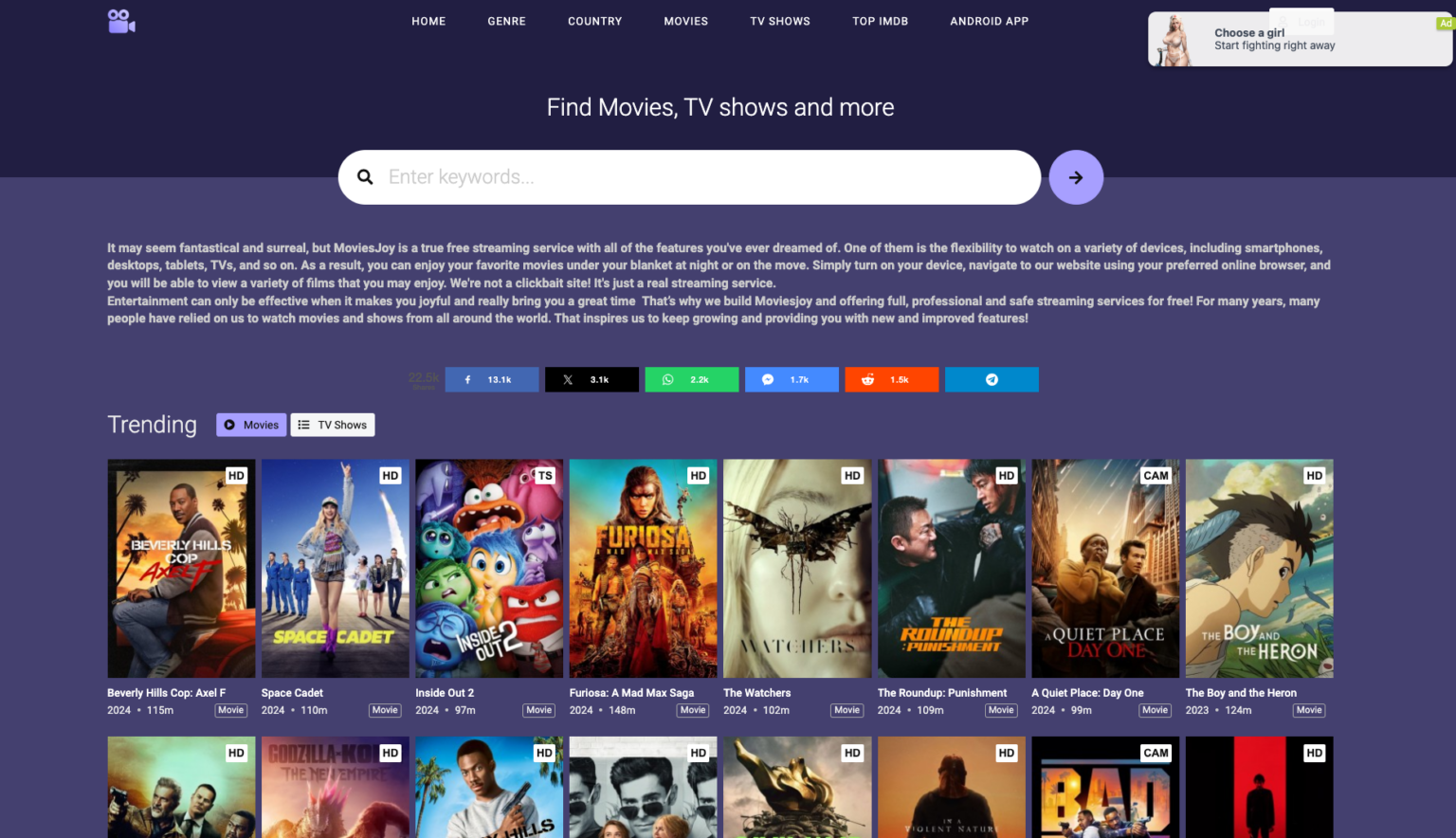Submit search with arrow button
1456x838 pixels.
[x=1076, y=177]
